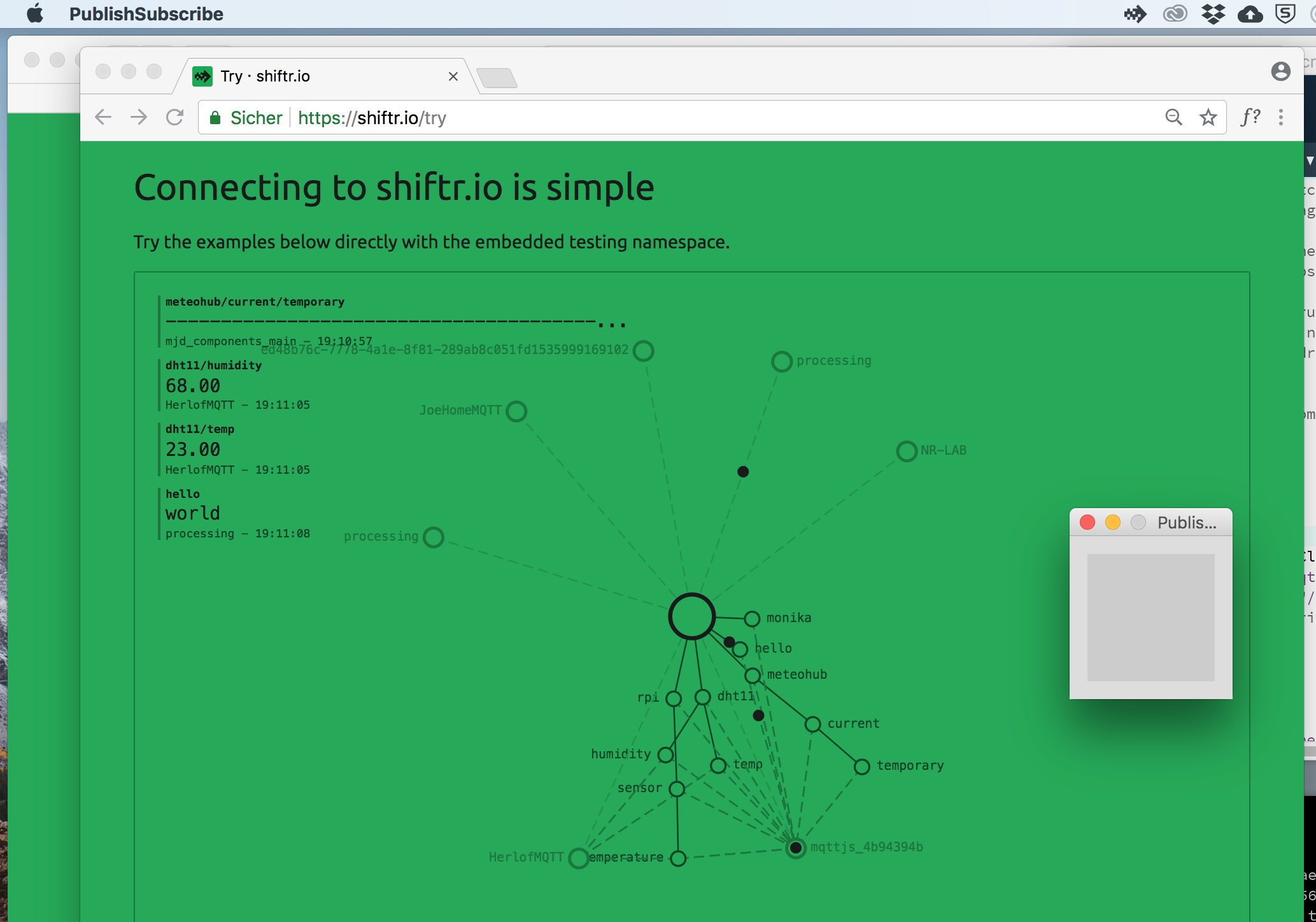Bookmark this page with the star icon
Image resolution: width=1316 pixels, height=922 pixels.
click(x=1208, y=117)
